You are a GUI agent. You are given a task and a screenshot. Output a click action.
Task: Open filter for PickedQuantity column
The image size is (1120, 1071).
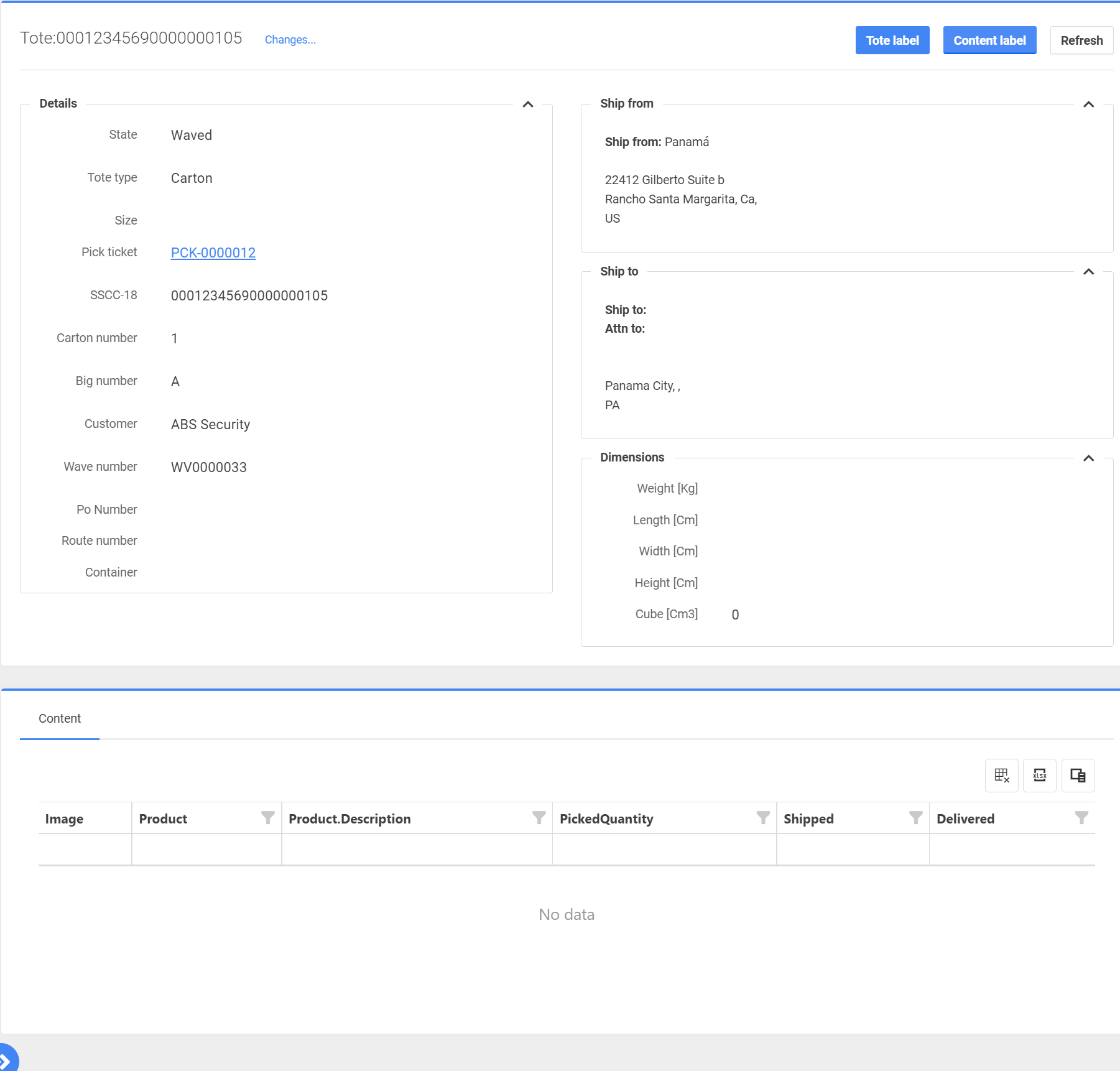click(x=762, y=818)
